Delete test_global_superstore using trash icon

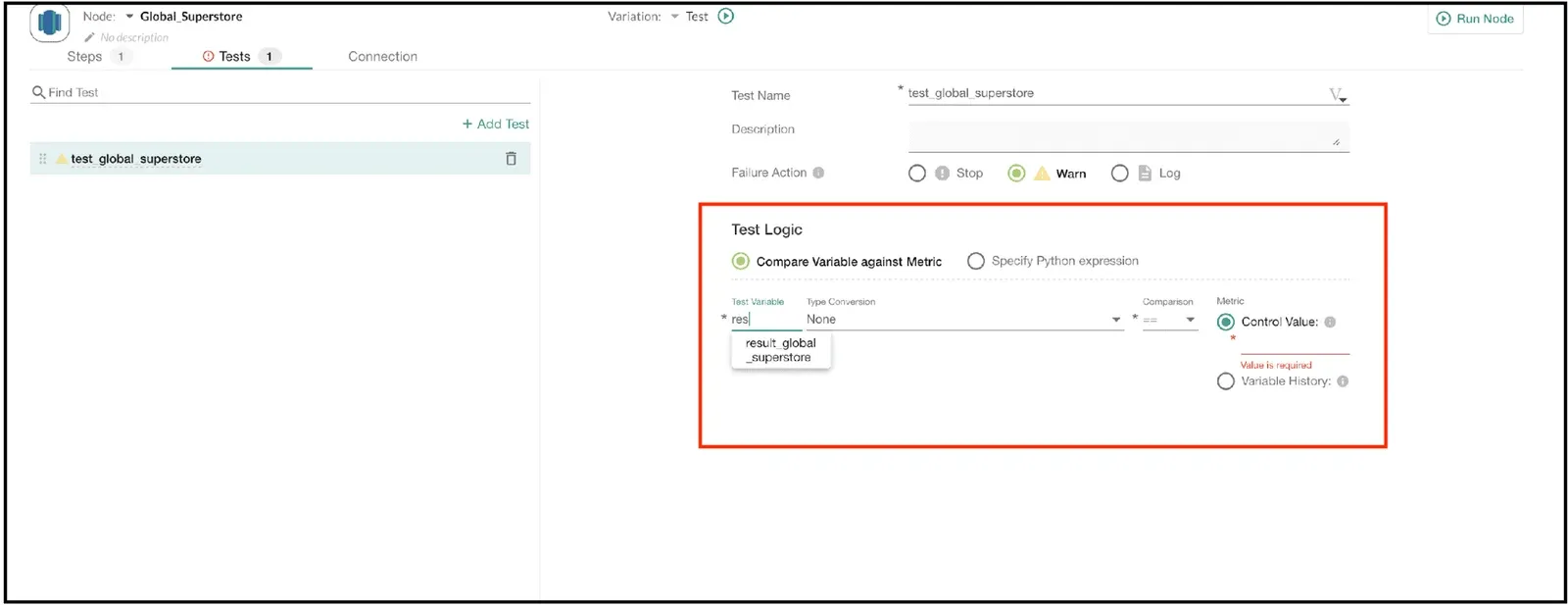(511, 159)
